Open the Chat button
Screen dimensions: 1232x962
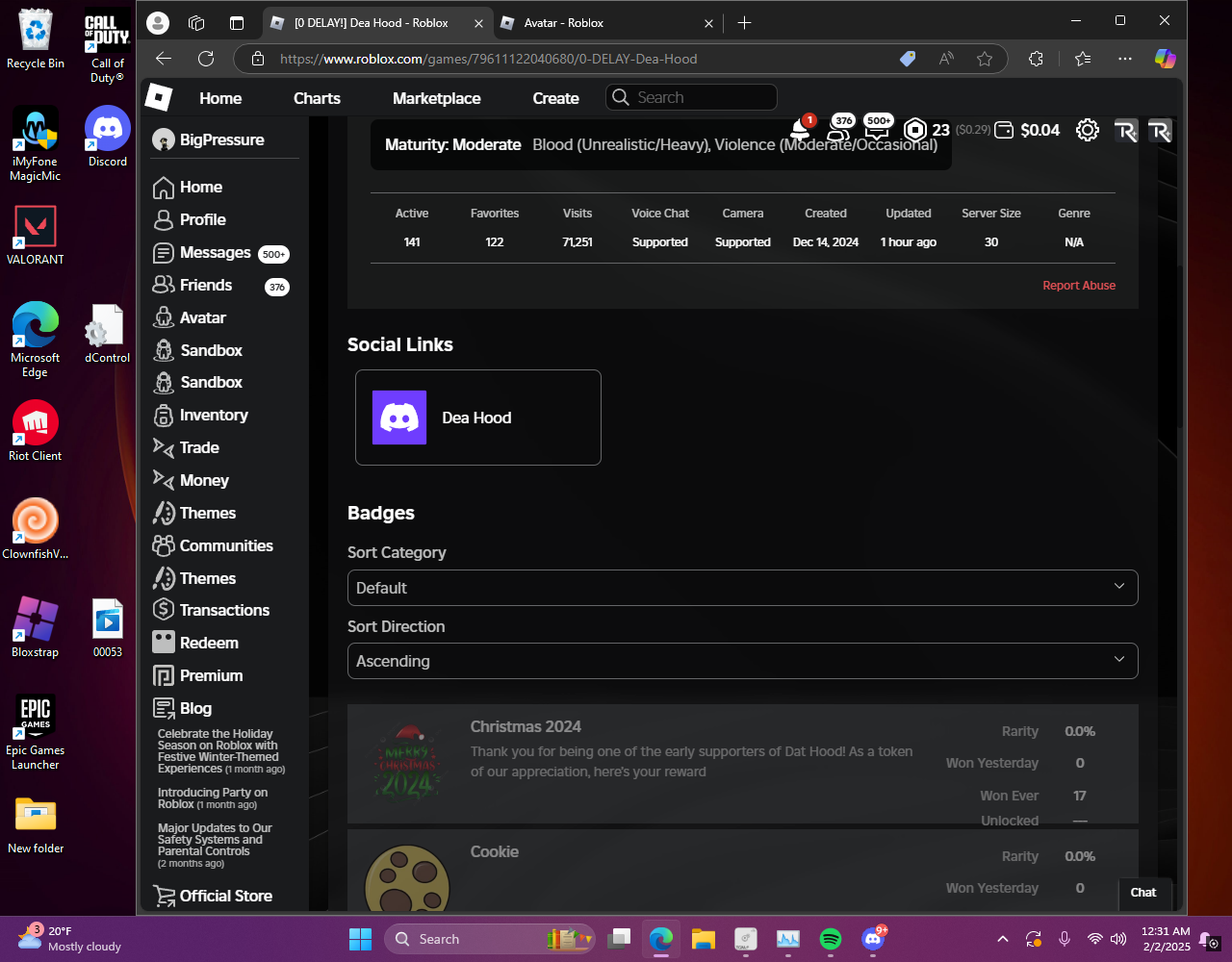(x=1143, y=893)
